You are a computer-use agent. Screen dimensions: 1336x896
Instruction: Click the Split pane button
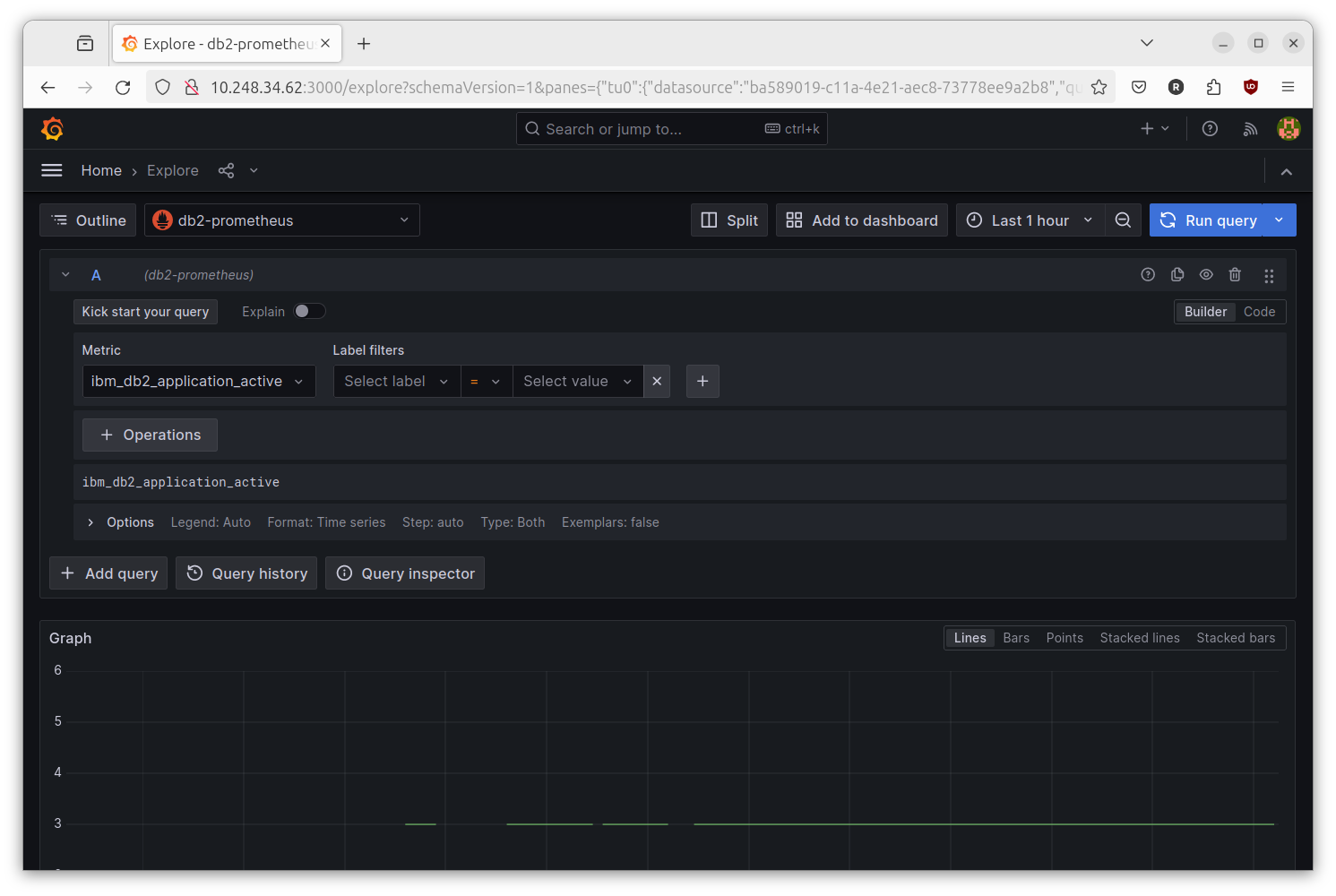pyautogui.click(x=729, y=220)
